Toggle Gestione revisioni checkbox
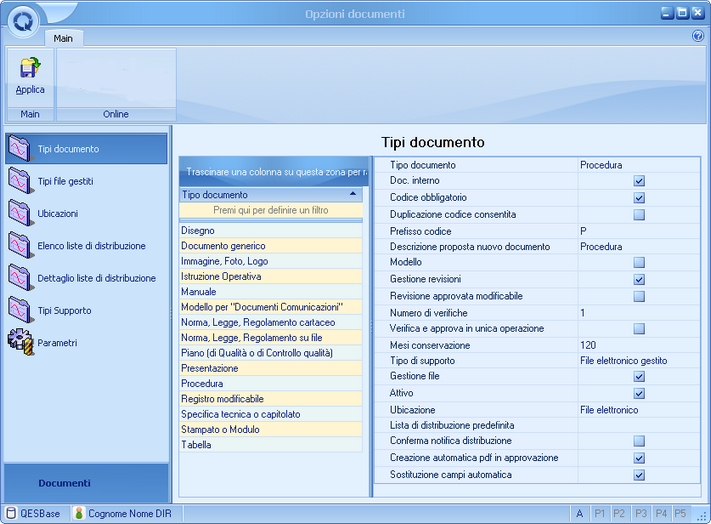Viewport: 711px width, 524px height. tap(639, 279)
